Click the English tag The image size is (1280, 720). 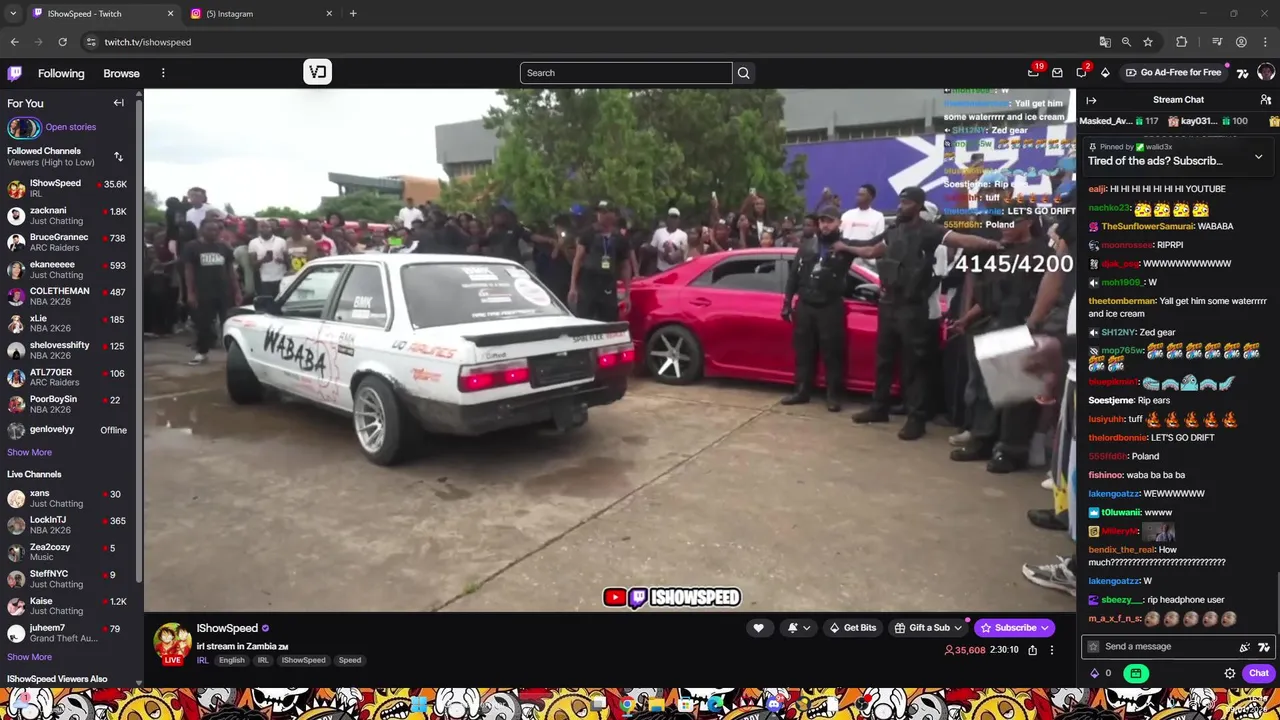point(232,661)
